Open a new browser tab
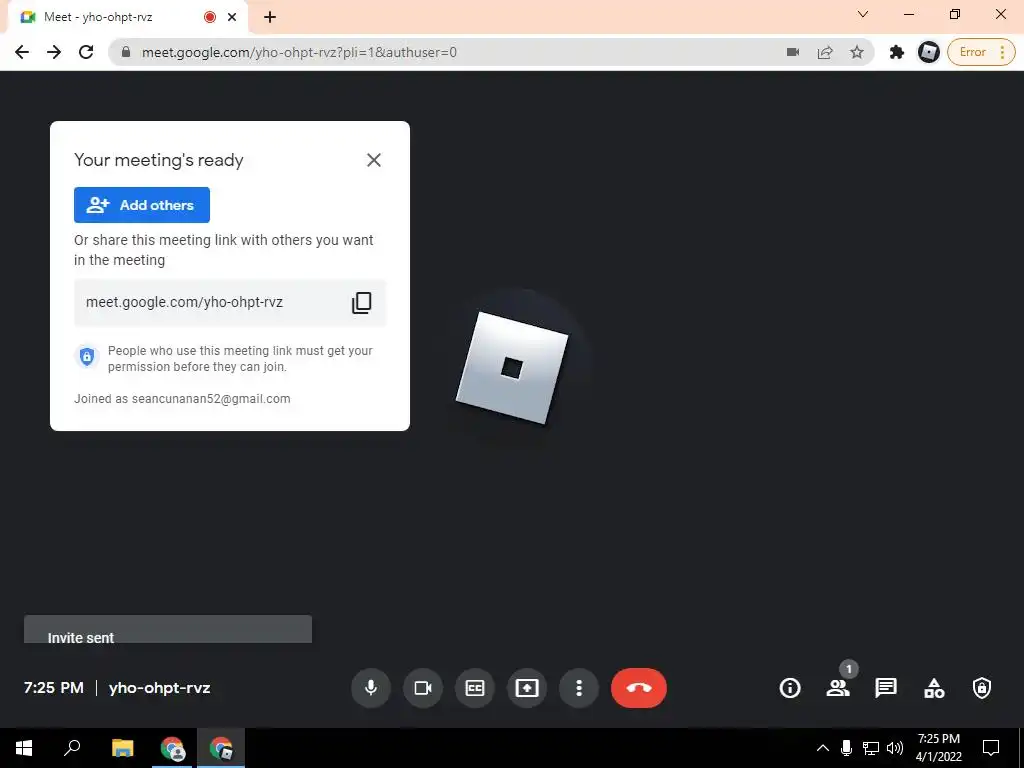Screen dimensions: 1024x768 [270, 17]
